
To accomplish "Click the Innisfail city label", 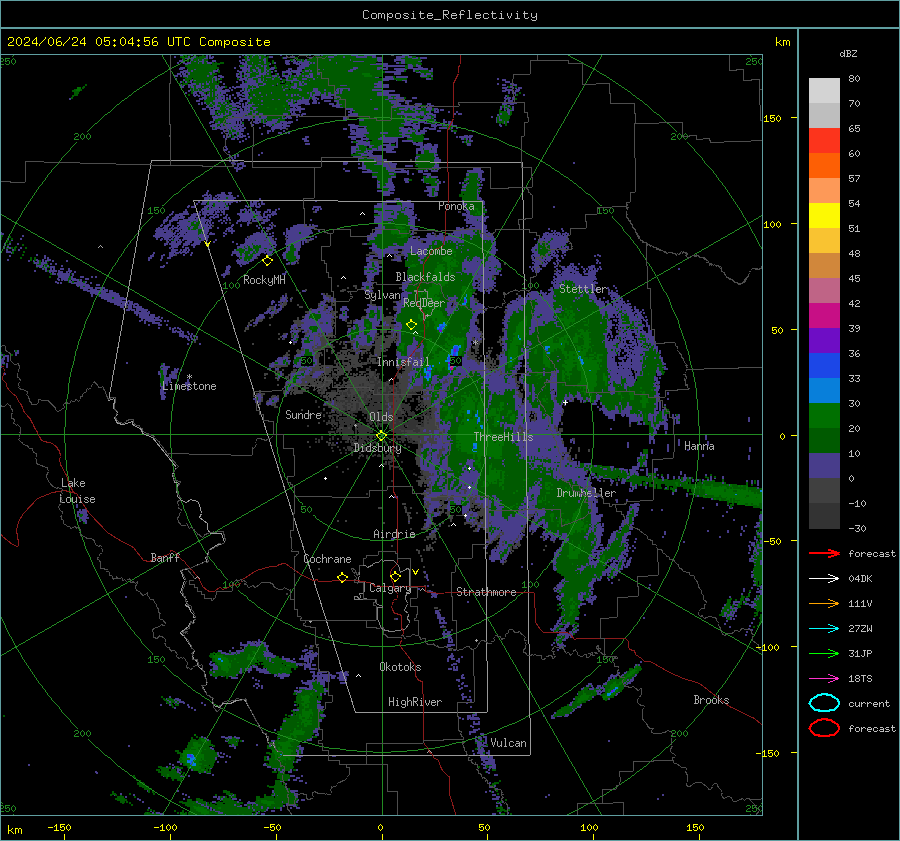I will click(403, 362).
